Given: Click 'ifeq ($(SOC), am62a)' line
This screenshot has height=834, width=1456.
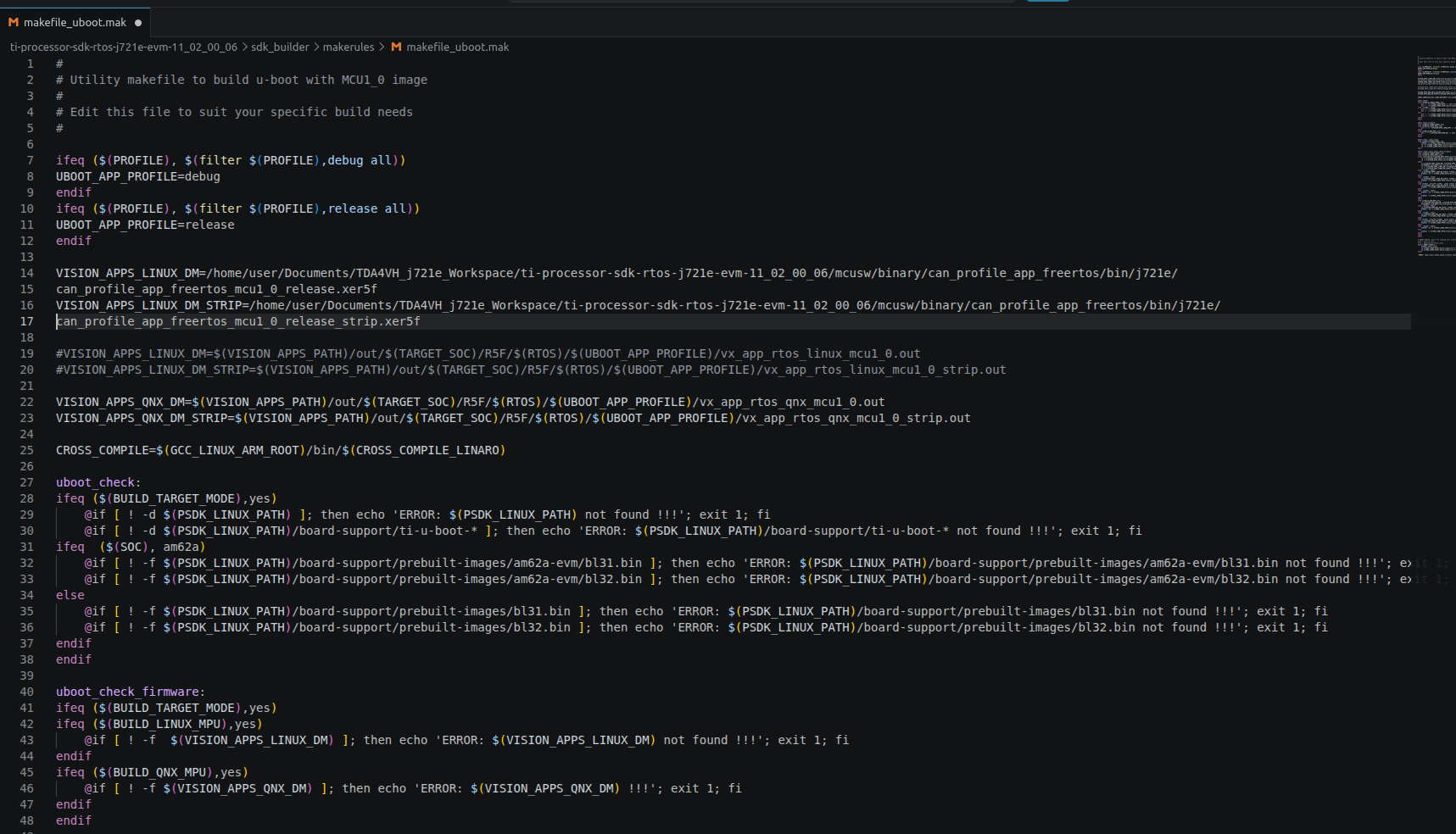Looking at the screenshot, I should pos(131,548).
